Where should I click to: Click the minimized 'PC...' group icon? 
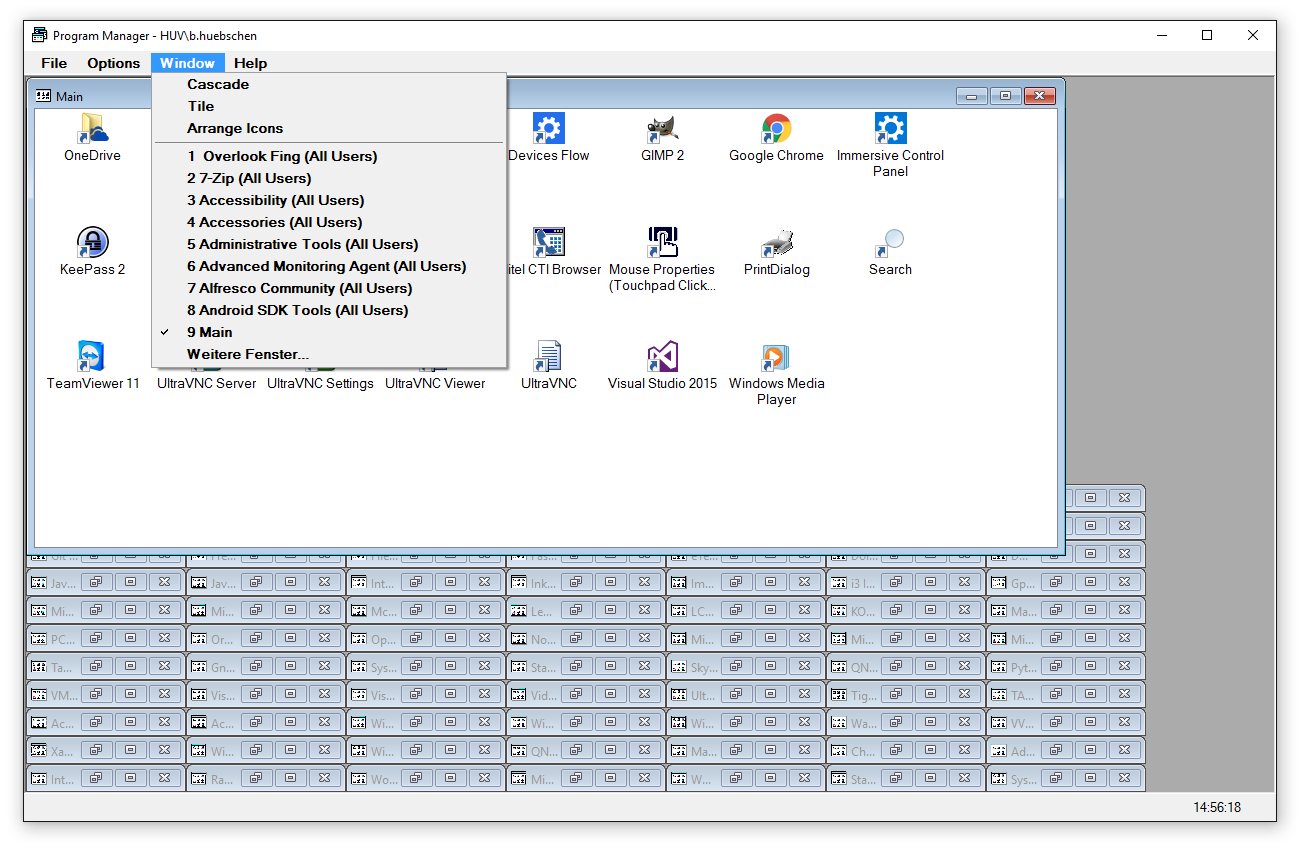pyautogui.click(x=39, y=638)
